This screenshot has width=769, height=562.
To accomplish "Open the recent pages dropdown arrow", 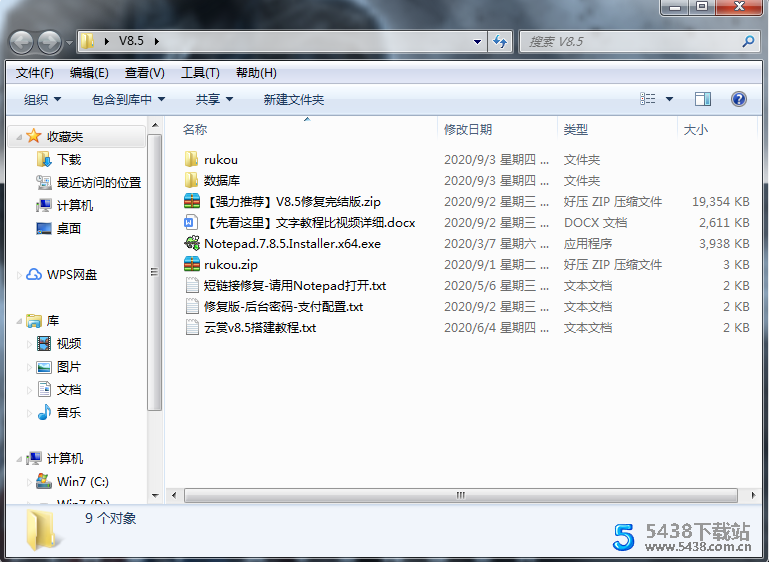I will [x=69, y=43].
